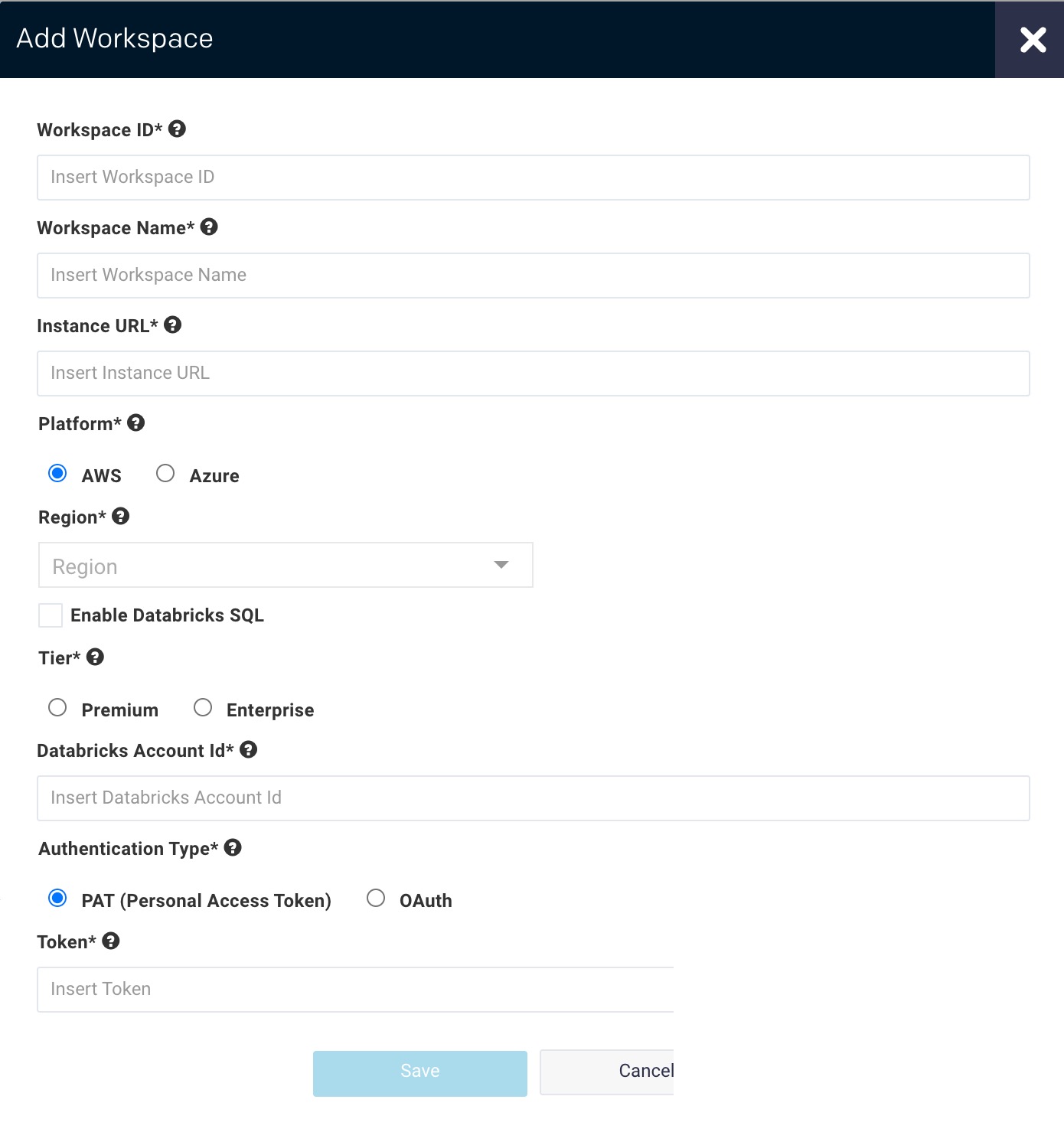The image size is (1064, 1132).
Task: Click the Databricks Account Id help icon
Action: (x=247, y=750)
